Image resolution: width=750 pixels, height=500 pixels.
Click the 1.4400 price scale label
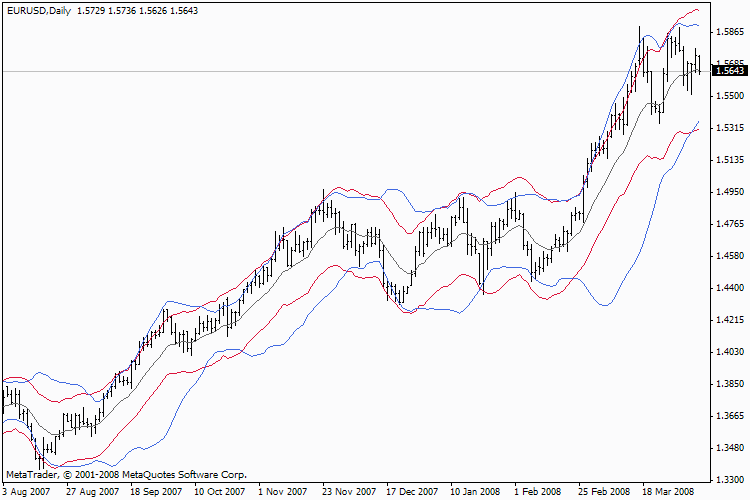(x=730, y=288)
